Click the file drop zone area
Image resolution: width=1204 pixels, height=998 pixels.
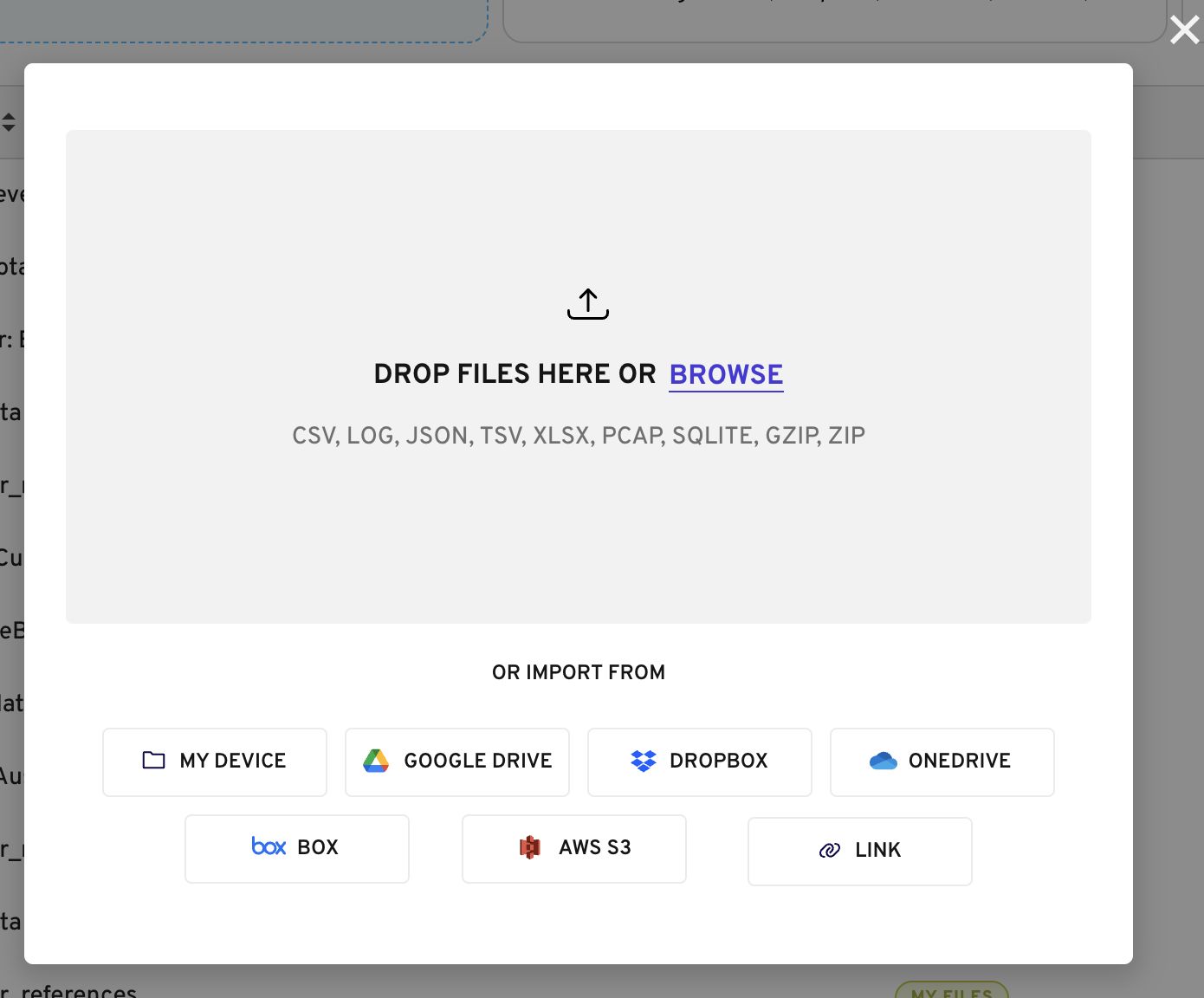(x=579, y=377)
